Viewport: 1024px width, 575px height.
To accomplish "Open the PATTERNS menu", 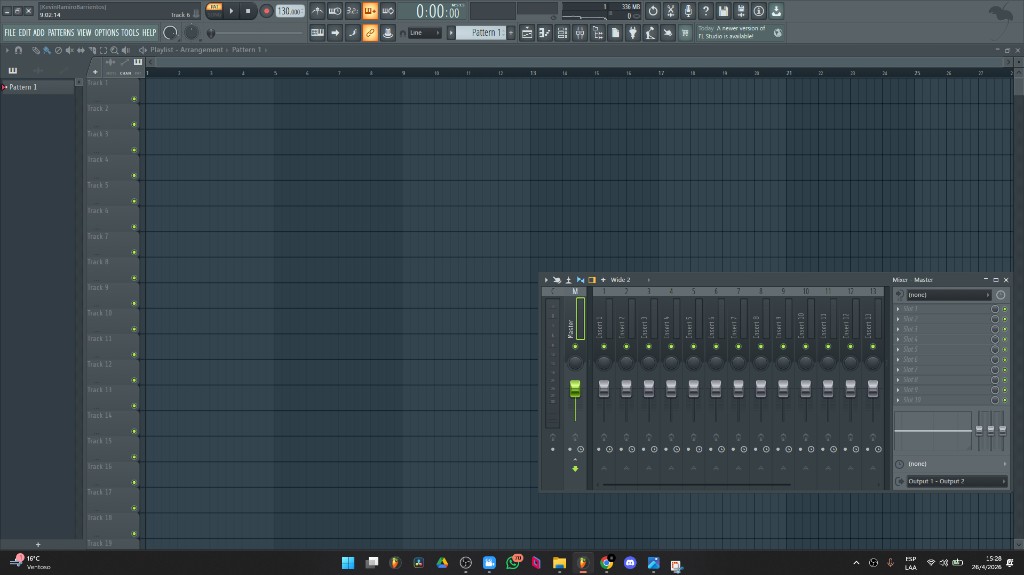I will [x=61, y=33].
